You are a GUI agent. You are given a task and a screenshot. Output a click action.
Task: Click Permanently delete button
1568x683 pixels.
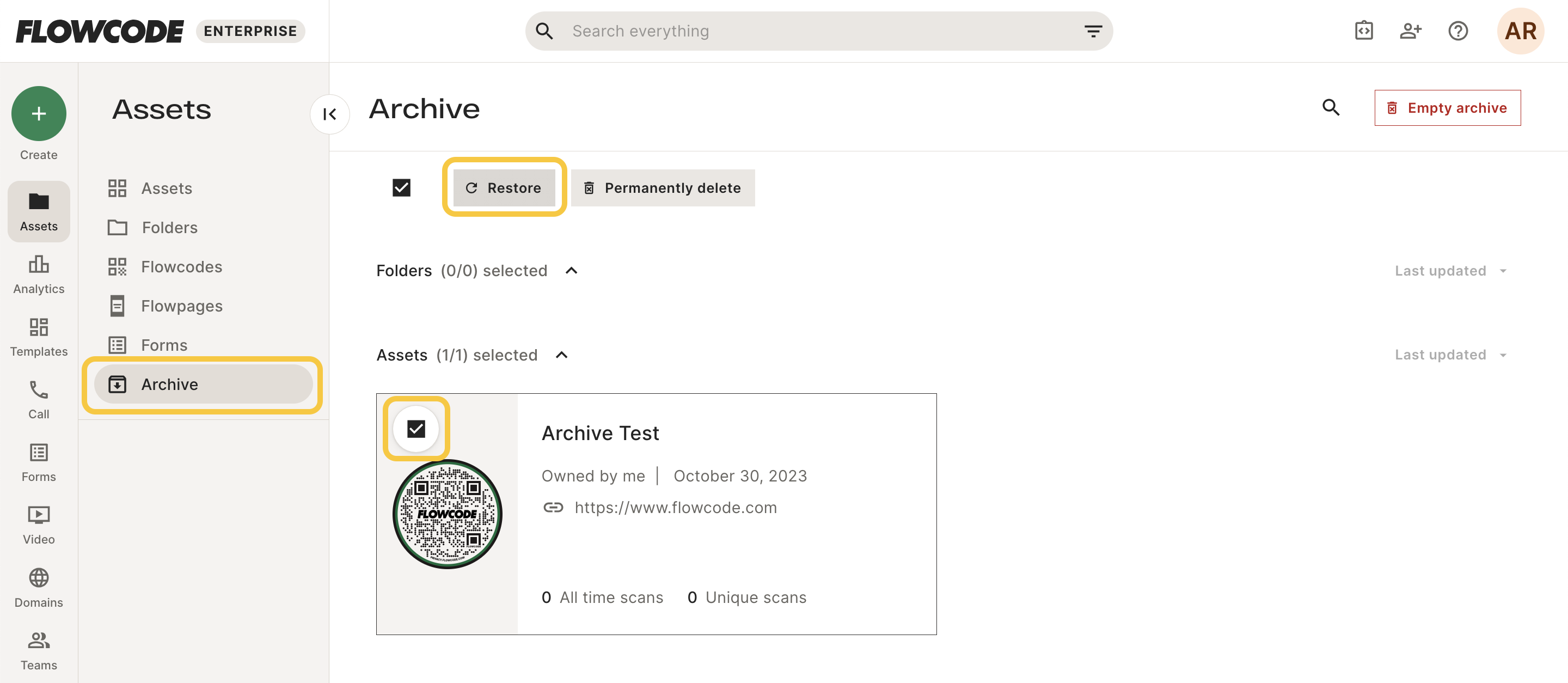click(662, 187)
